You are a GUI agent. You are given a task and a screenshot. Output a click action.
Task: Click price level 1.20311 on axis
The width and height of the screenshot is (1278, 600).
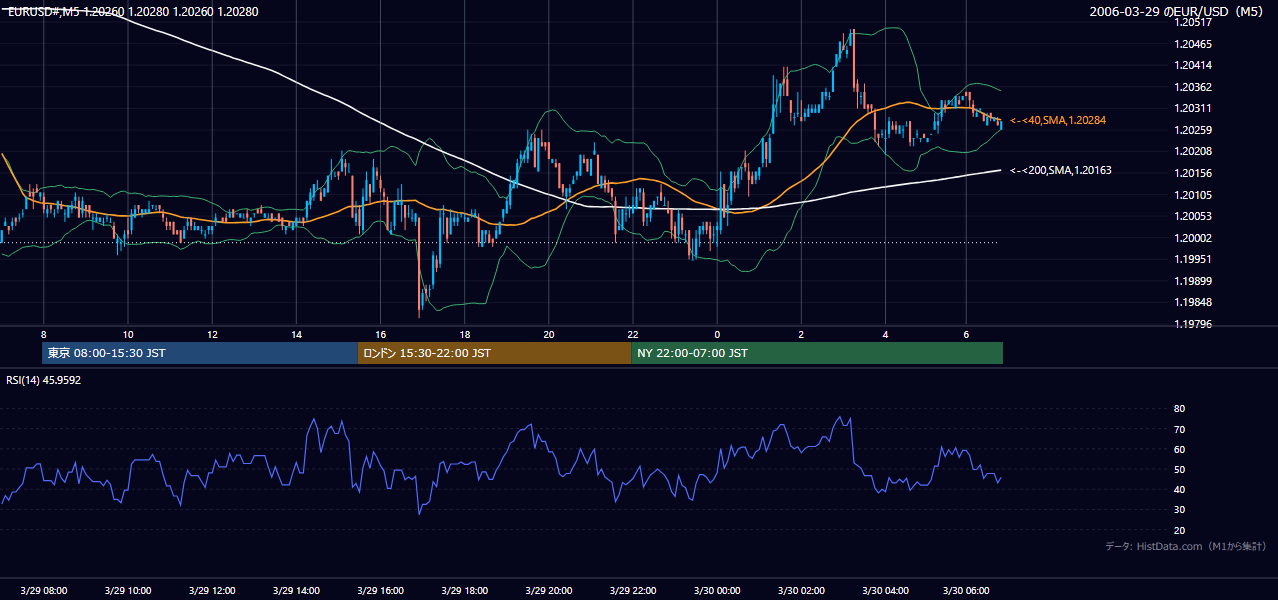1195,108
